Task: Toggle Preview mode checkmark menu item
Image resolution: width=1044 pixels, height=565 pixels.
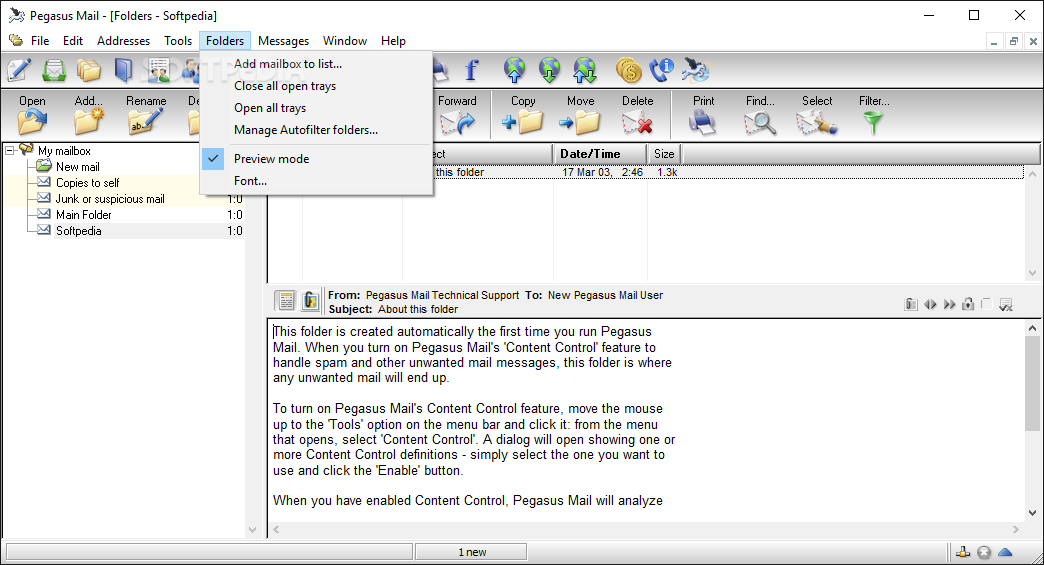Action: pyautogui.click(x=316, y=158)
